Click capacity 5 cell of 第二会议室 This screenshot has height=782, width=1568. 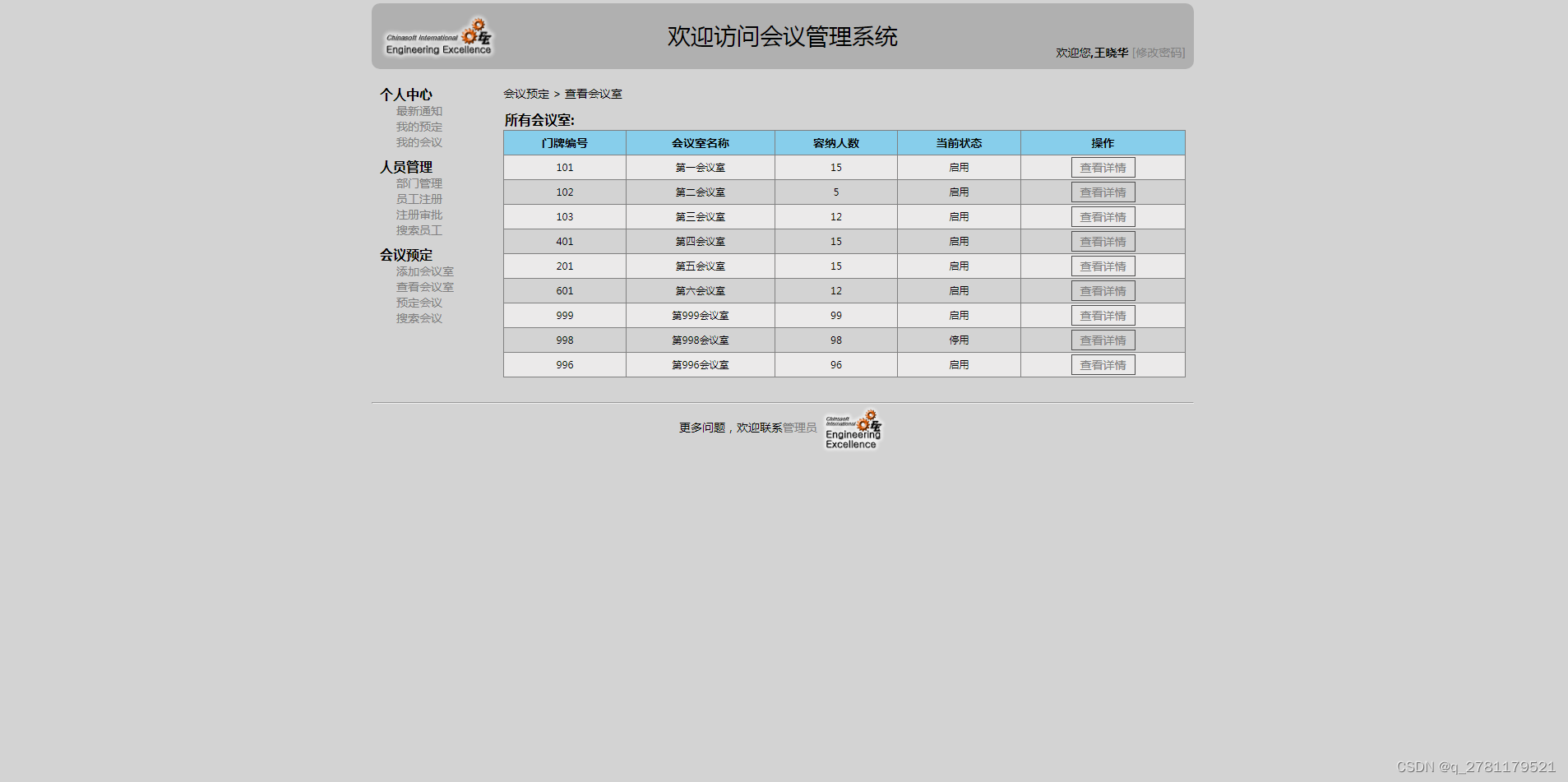836,192
